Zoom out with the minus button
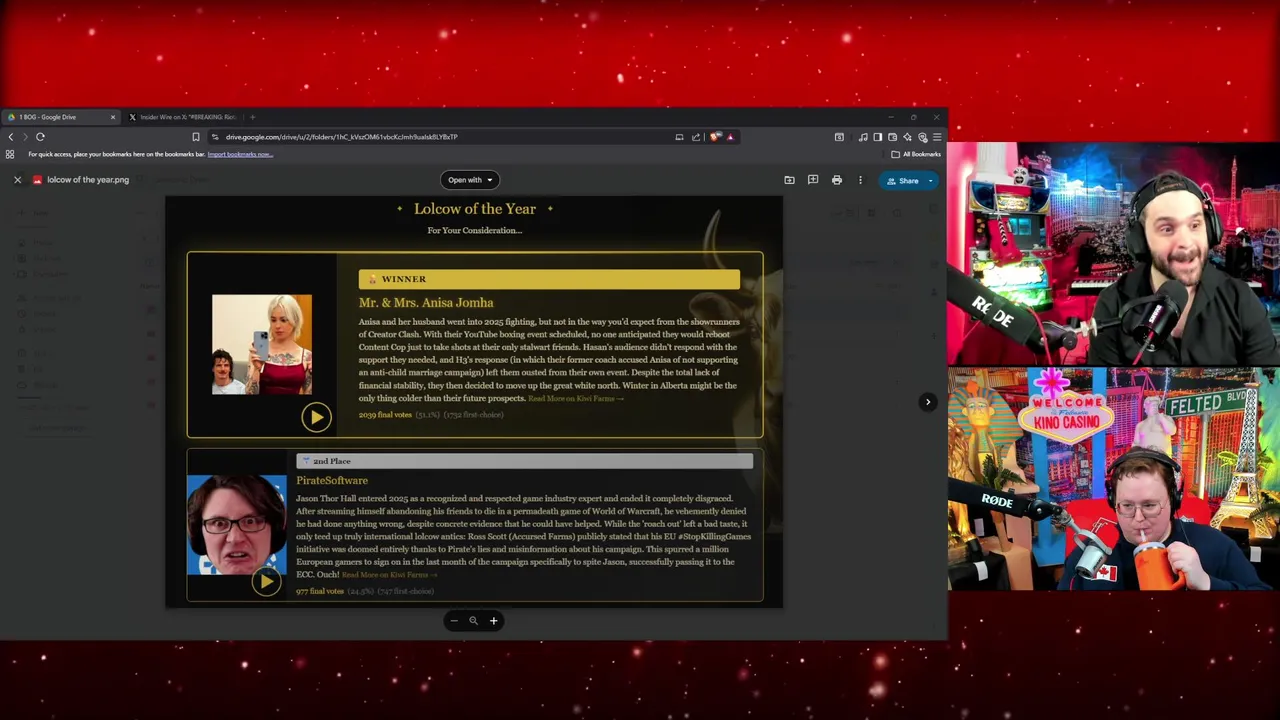The image size is (1280, 720). (454, 621)
